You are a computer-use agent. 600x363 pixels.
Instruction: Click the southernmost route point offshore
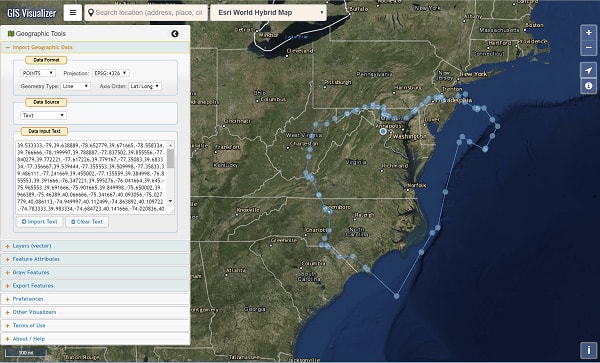click(x=396, y=296)
